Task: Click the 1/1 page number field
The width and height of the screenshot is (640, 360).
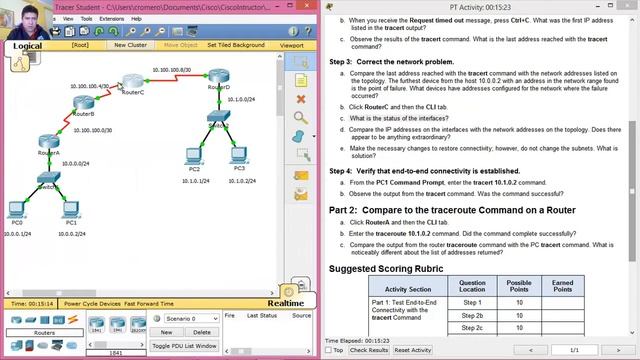Action: [x=574, y=350]
